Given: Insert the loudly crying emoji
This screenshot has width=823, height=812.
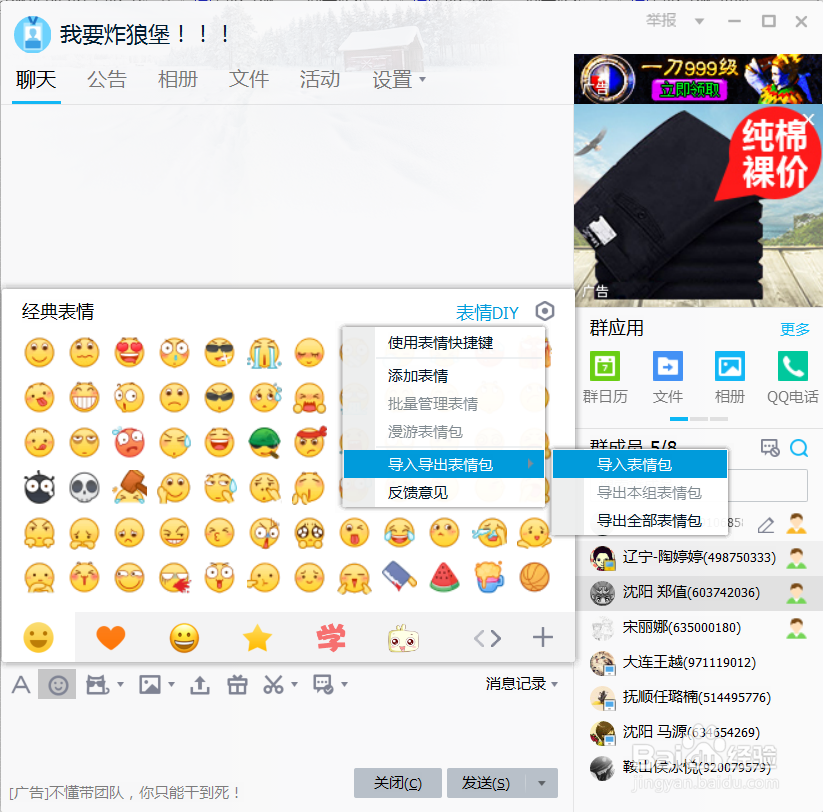Looking at the screenshot, I should point(265,352).
